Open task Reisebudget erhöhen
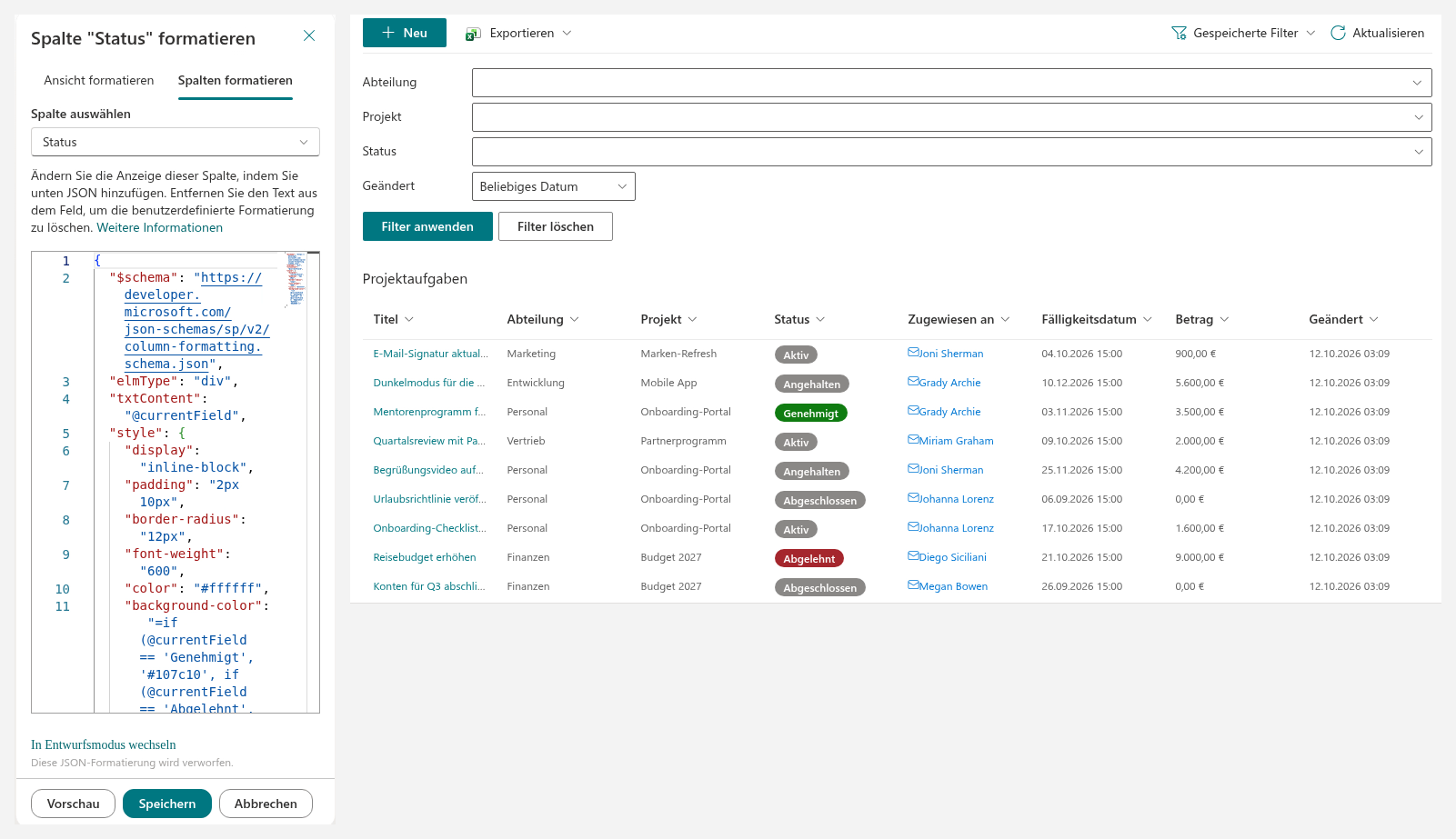The width and height of the screenshot is (1456, 839). (x=425, y=557)
